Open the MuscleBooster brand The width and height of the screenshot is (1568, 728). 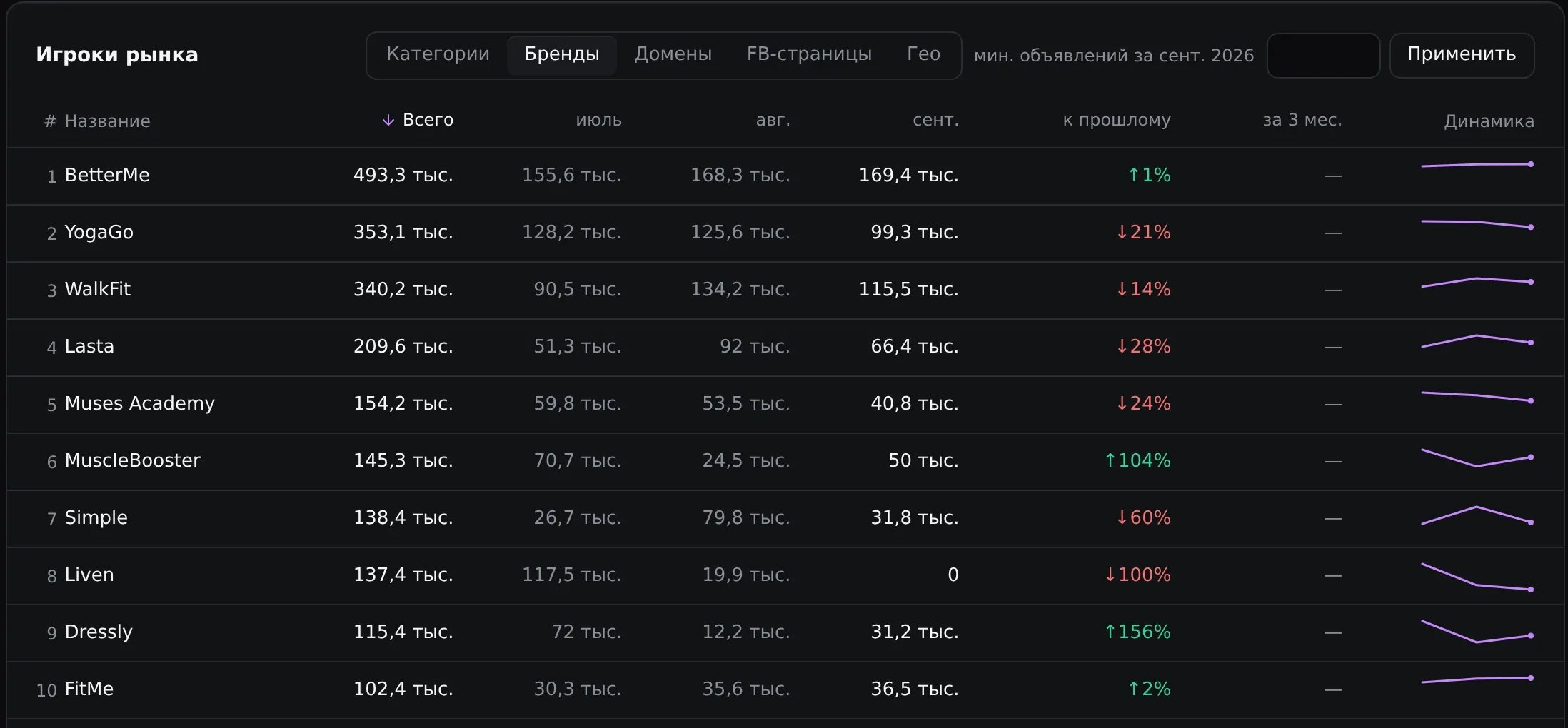click(132, 460)
